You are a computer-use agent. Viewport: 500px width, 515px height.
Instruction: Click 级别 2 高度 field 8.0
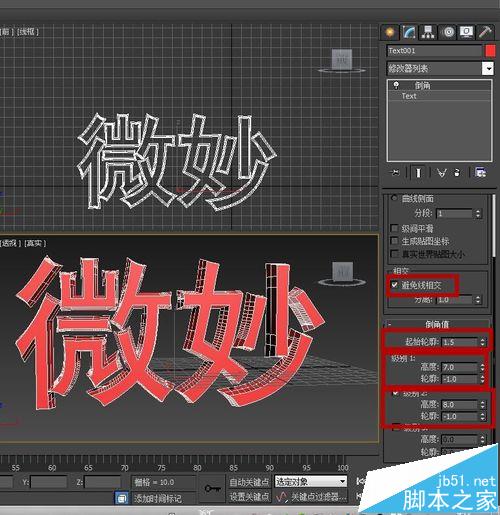pos(460,404)
